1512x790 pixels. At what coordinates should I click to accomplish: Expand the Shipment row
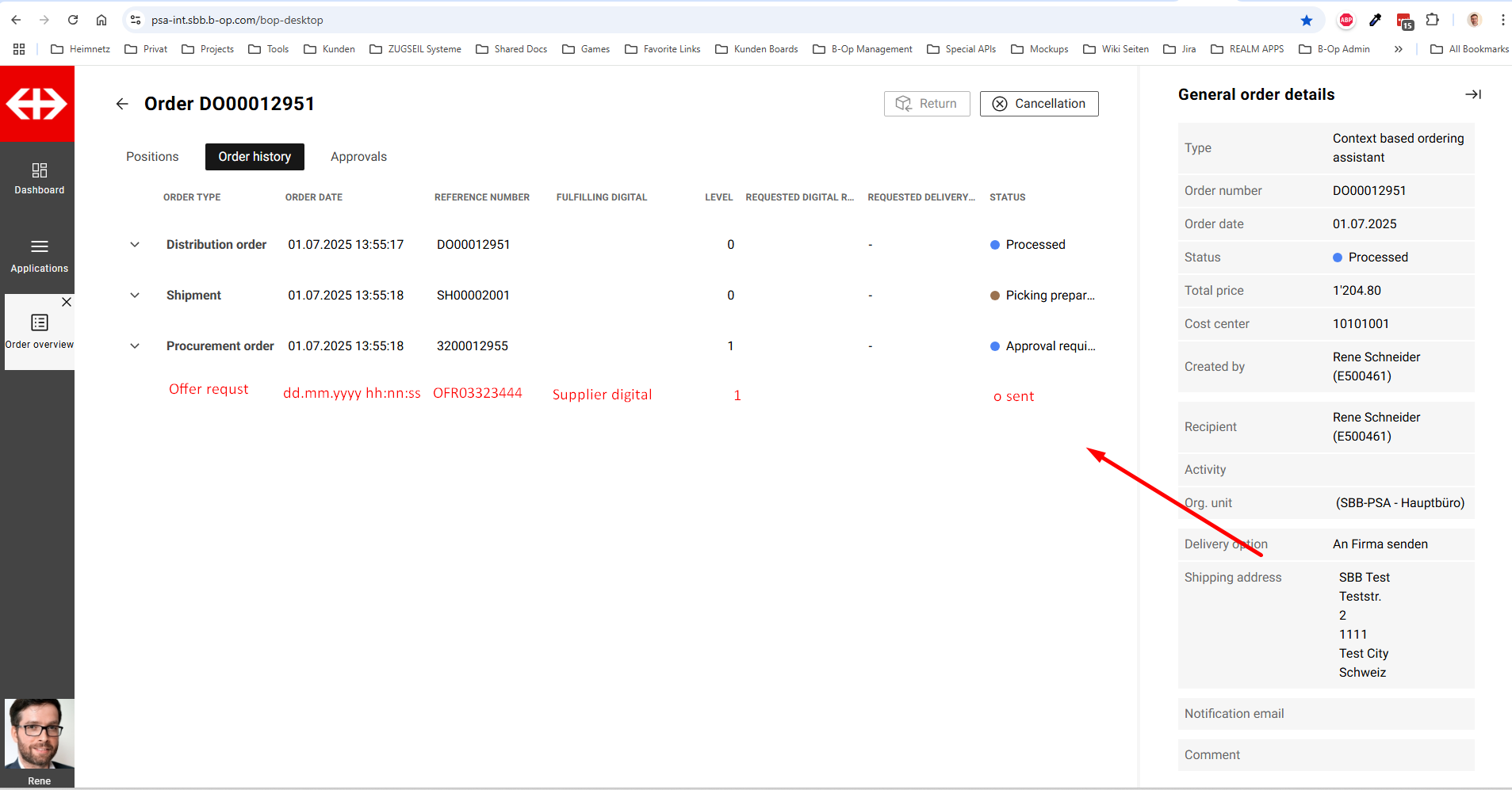(135, 296)
